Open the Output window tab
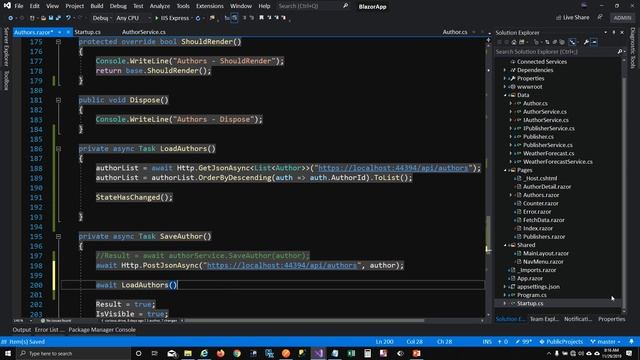Viewport: 640px width, 360px height. (x=22, y=330)
